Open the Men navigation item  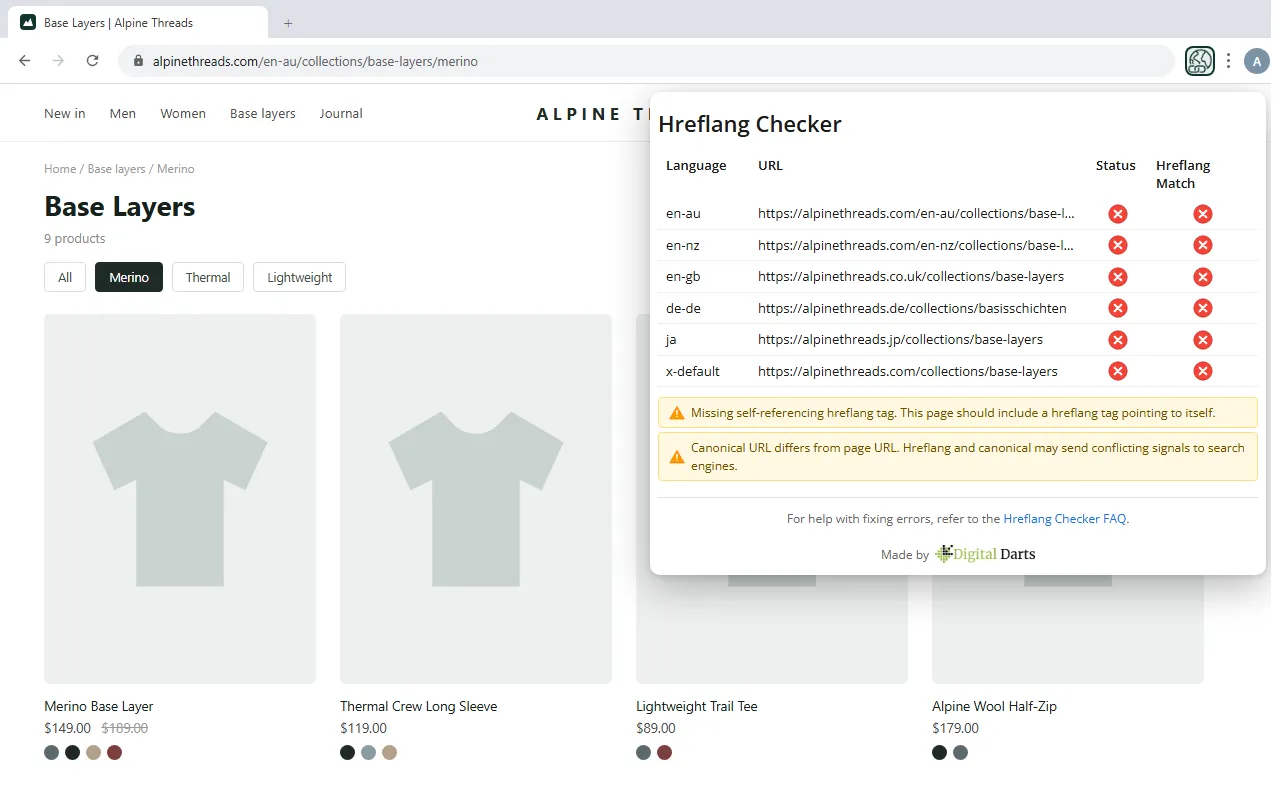point(123,113)
